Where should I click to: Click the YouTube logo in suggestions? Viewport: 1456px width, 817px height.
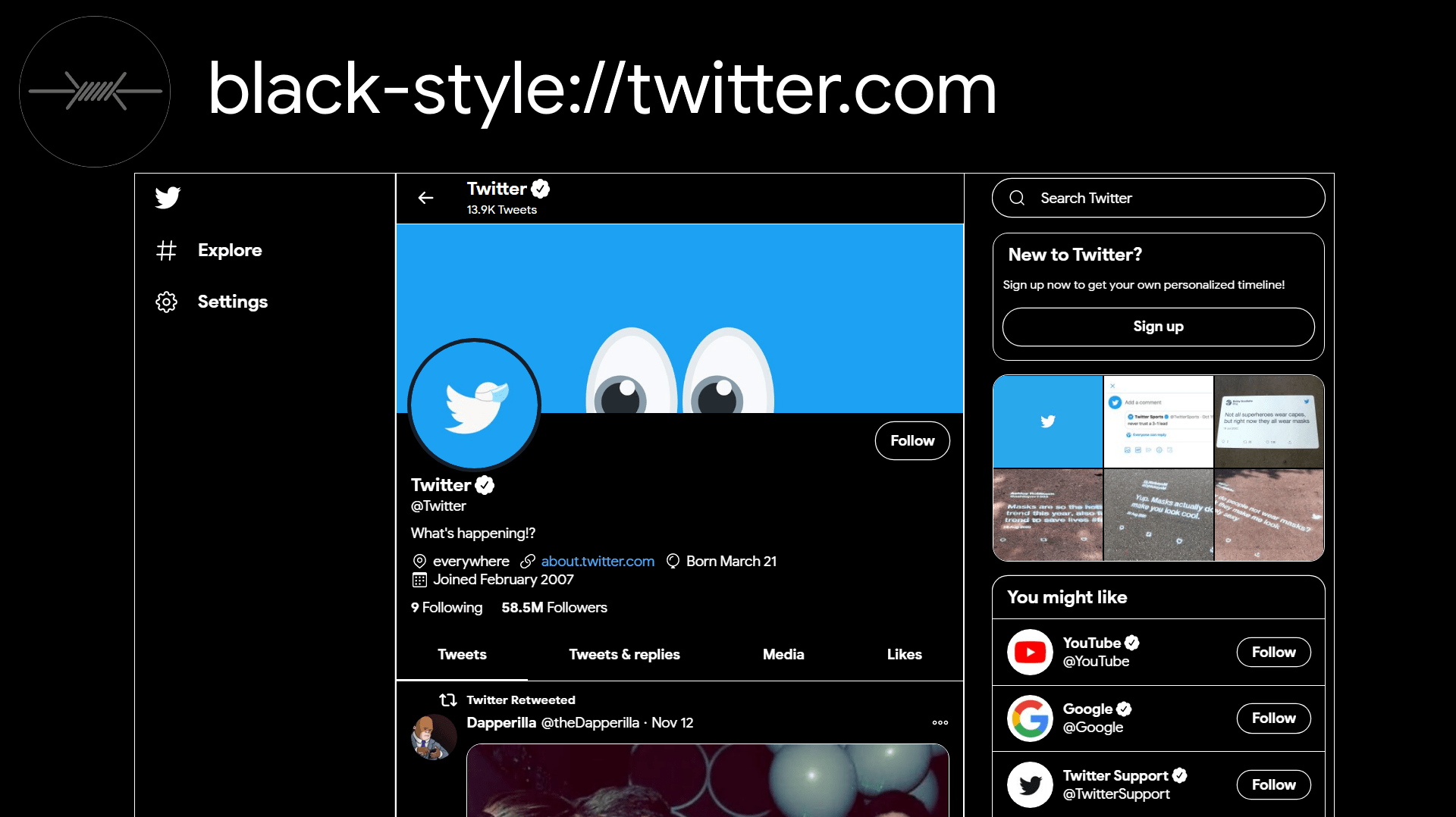[x=1029, y=652]
